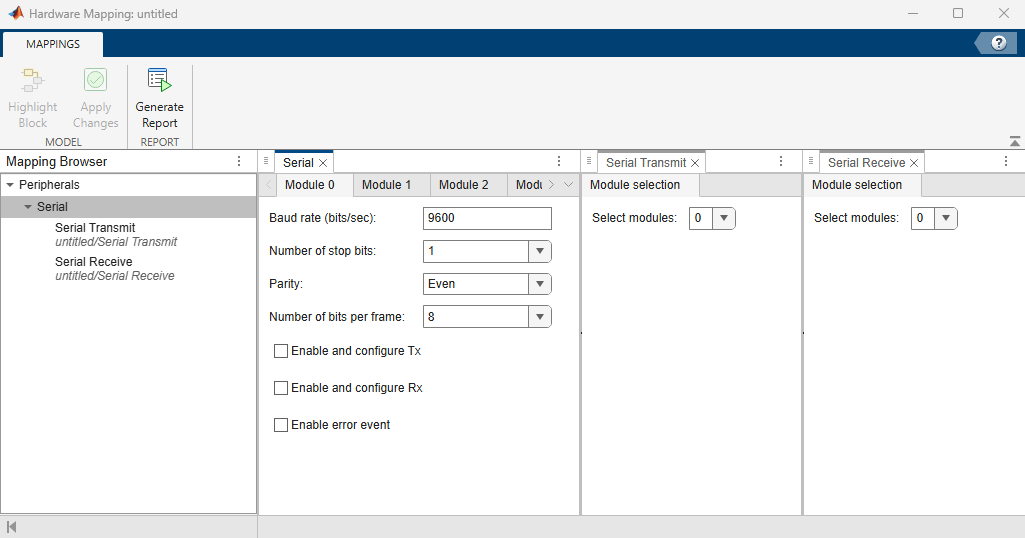
Task: Click 'untitled/Serial Receive' path text
Action: [114, 276]
